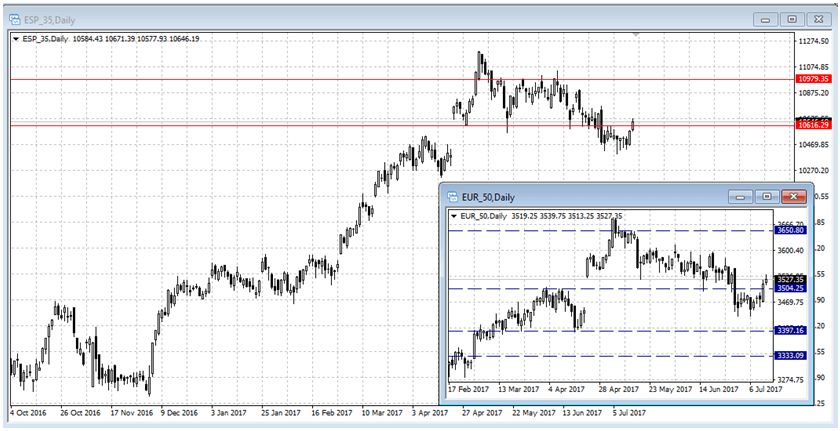Click the 3504.25 dashed line price label

coord(789,289)
